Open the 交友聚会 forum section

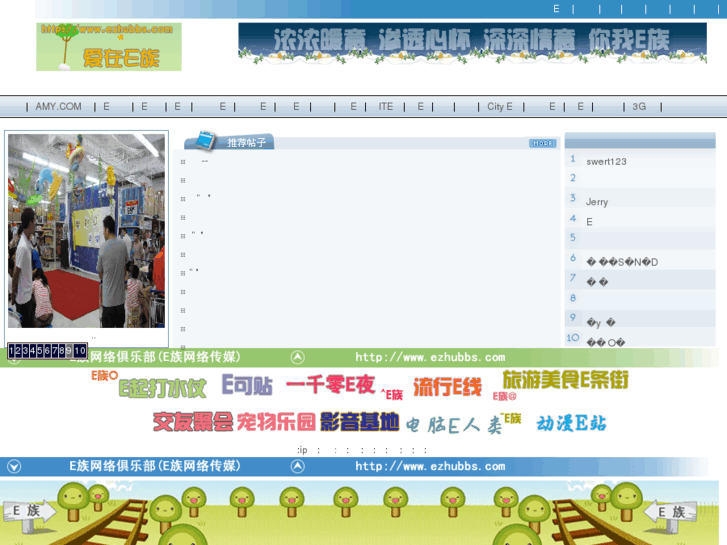pos(193,422)
